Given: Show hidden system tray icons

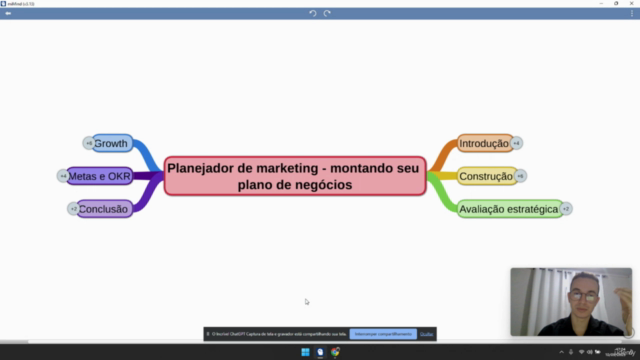Looking at the screenshot, I should pos(562,352).
